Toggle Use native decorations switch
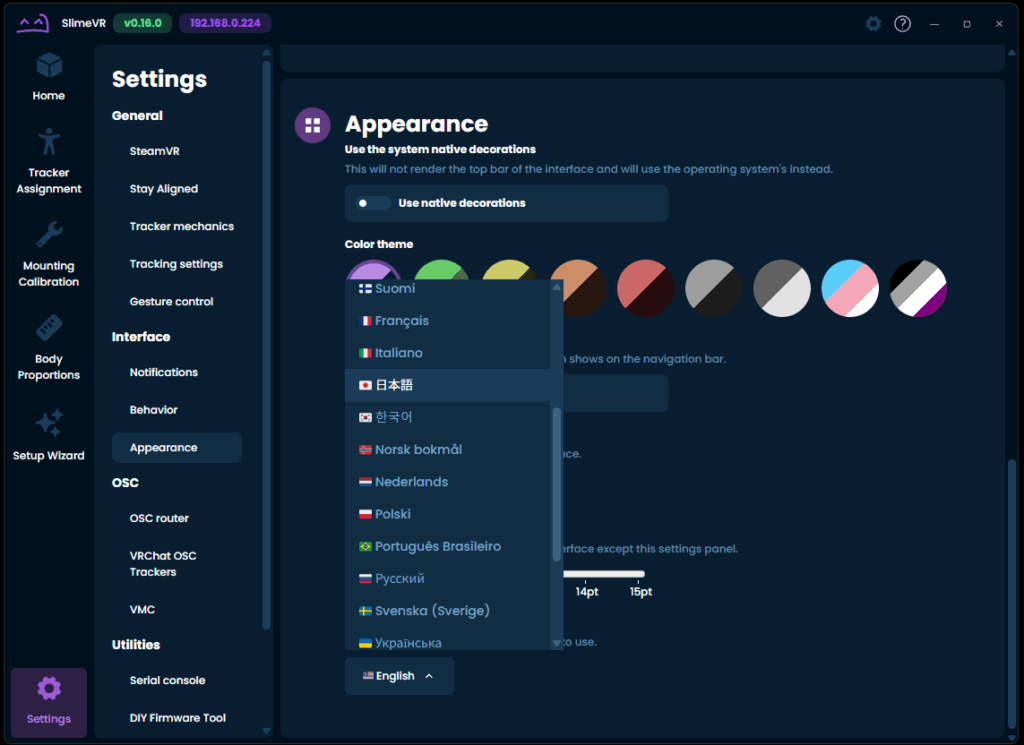This screenshot has height=745, width=1024. click(x=372, y=203)
